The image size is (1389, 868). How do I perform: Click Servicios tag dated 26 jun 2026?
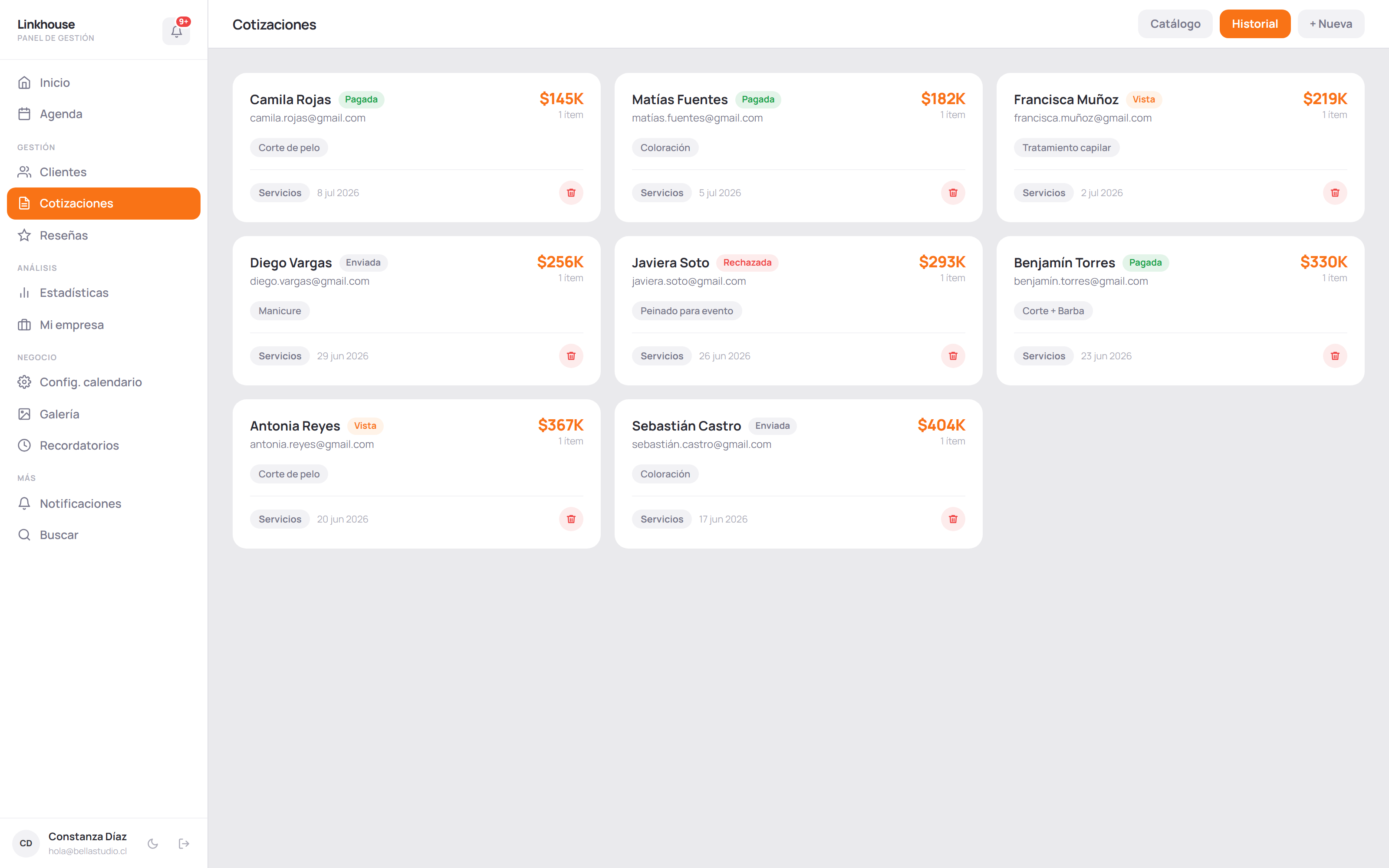[x=661, y=356]
